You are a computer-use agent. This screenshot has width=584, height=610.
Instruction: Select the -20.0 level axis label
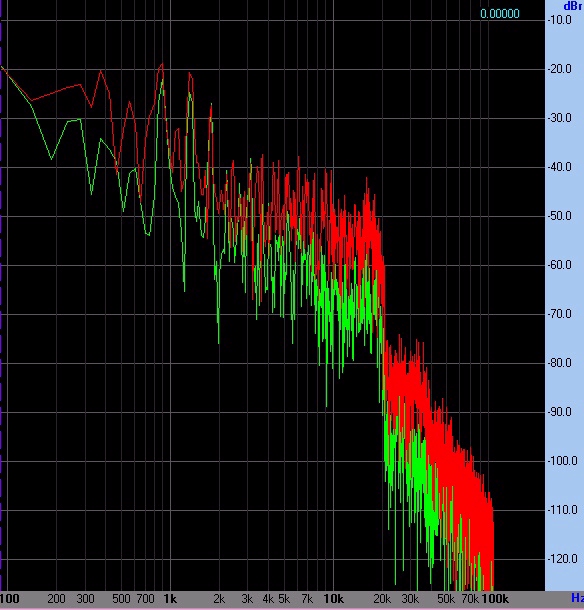(x=559, y=69)
